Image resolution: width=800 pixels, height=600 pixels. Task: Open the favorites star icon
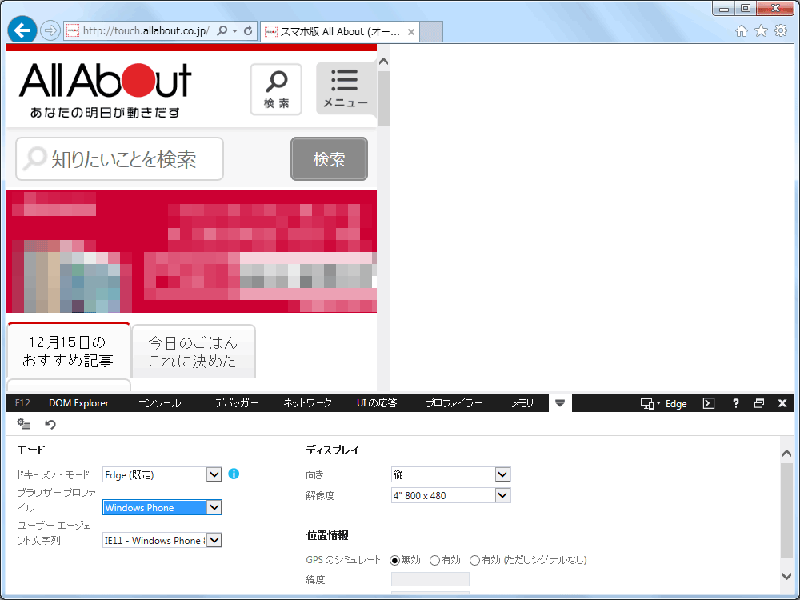(761, 31)
